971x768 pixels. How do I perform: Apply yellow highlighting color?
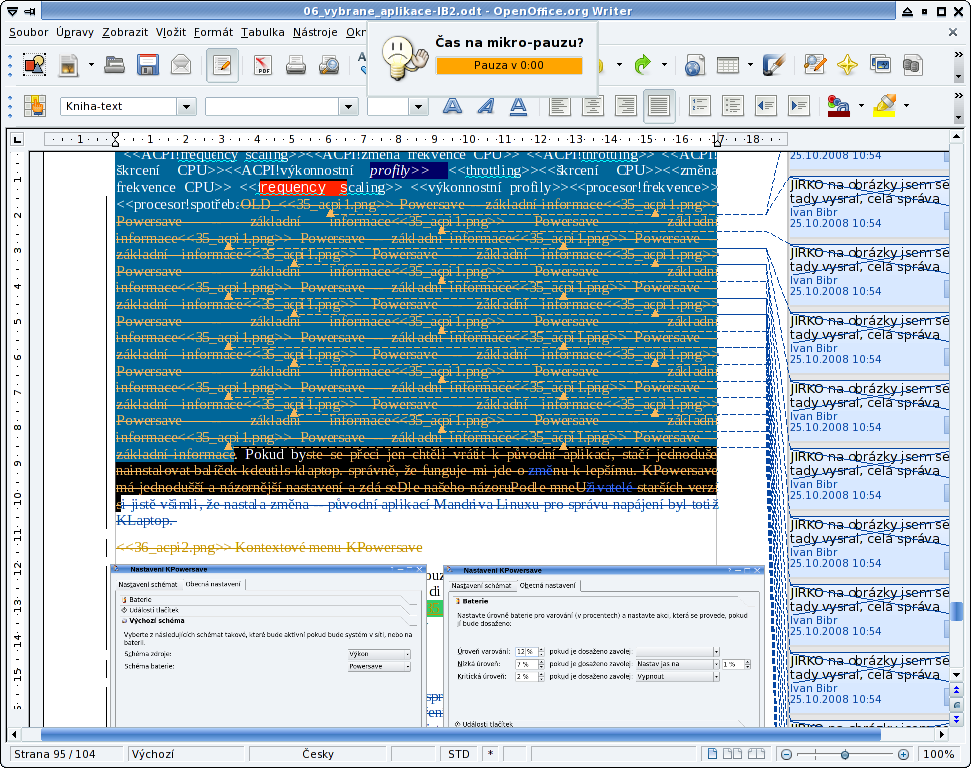pos(884,106)
